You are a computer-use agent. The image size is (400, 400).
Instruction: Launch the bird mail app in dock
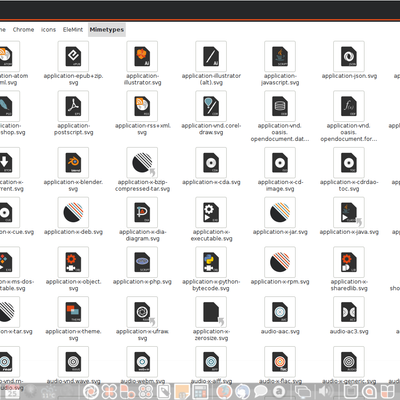point(242,392)
